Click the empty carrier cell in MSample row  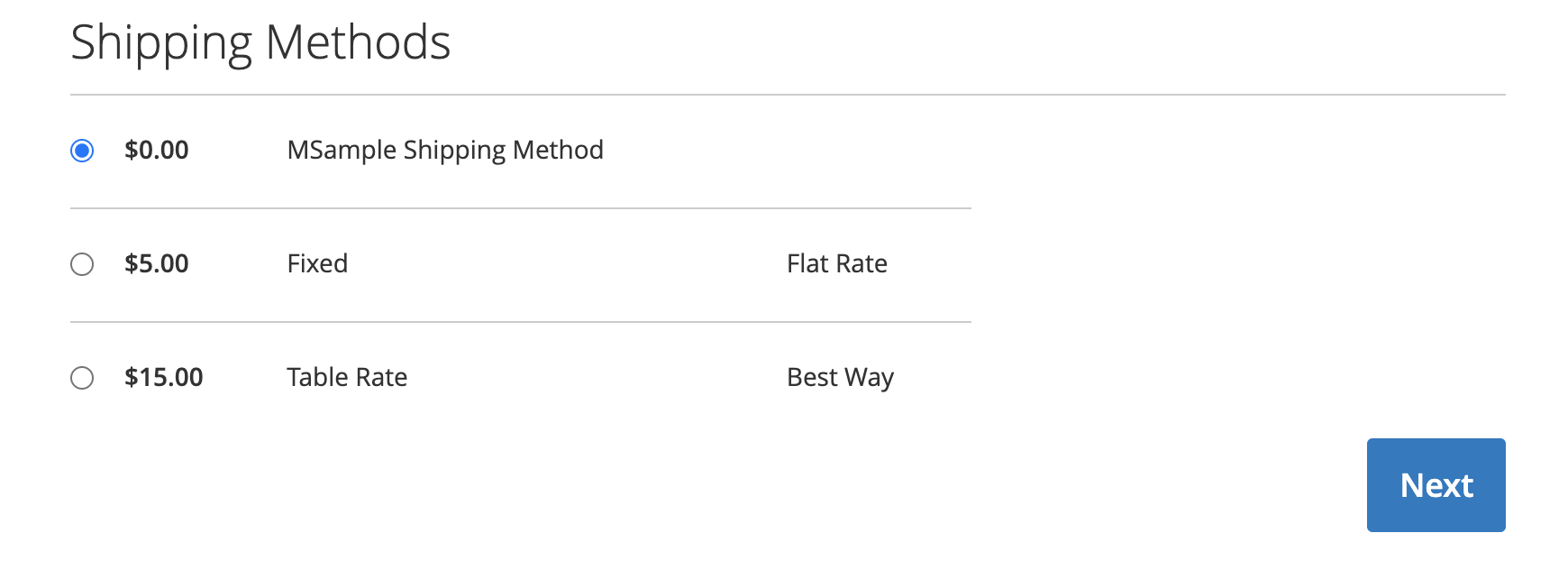(838, 150)
